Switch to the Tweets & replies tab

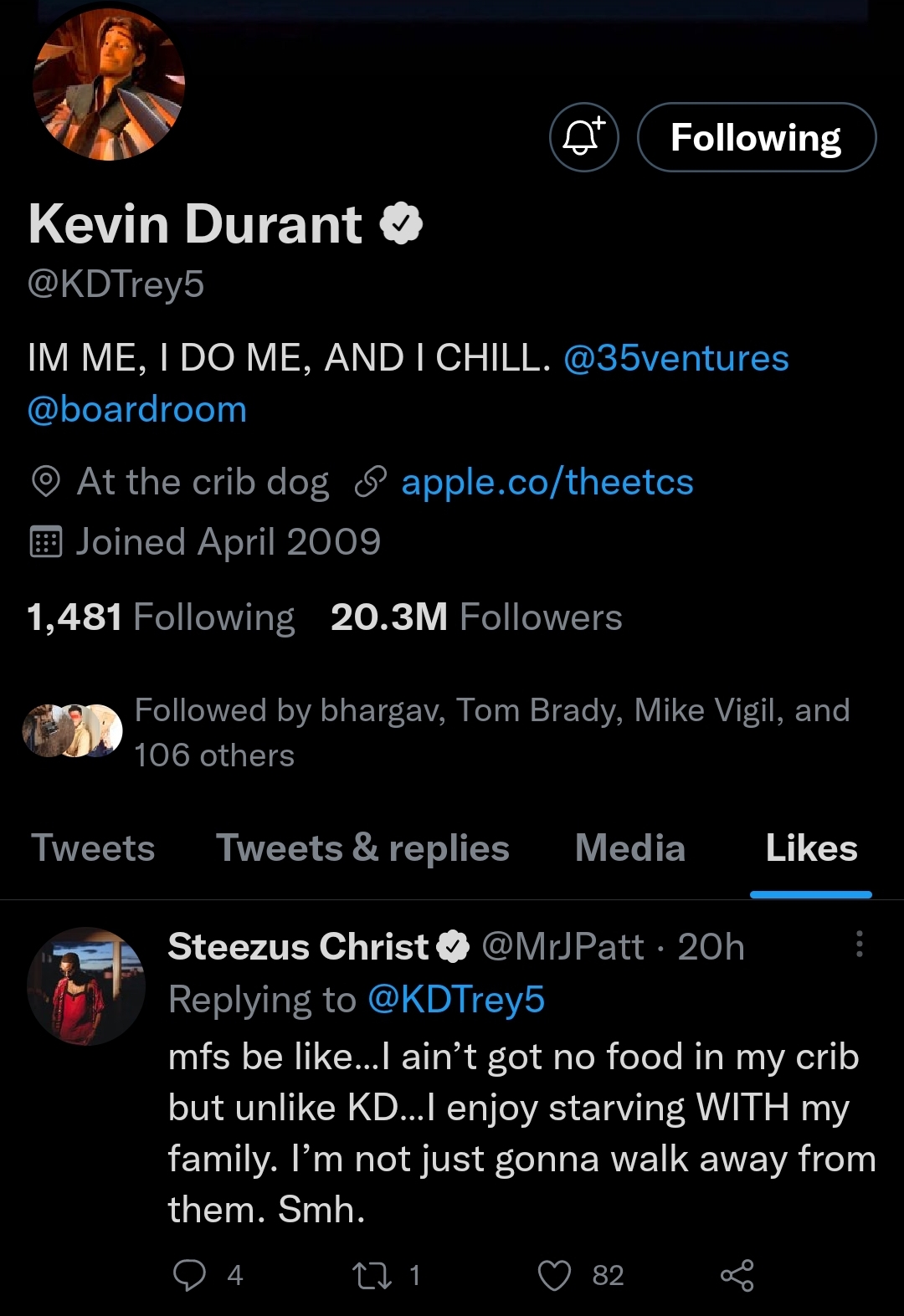[x=362, y=848]
